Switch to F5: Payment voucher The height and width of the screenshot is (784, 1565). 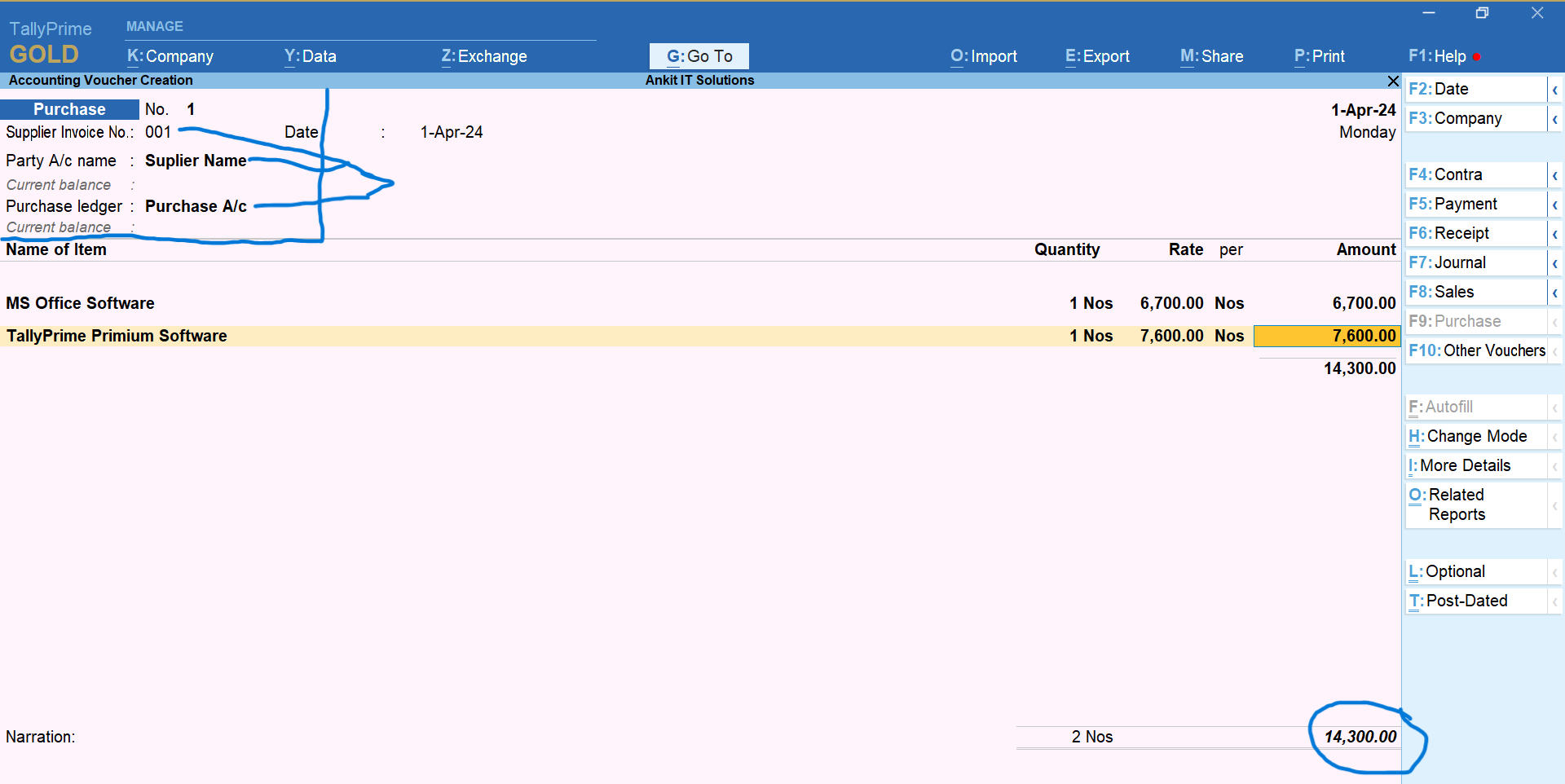pos(1475,204)
